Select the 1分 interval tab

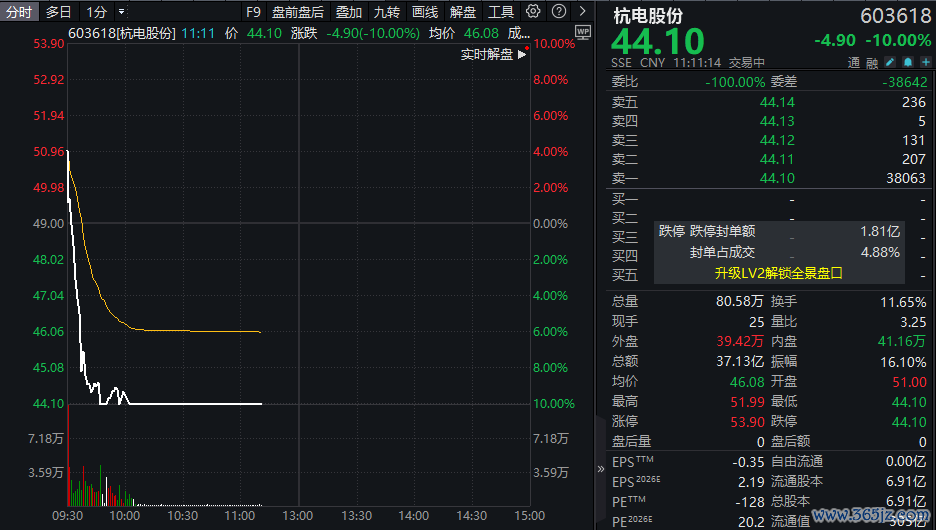pos(96,11)
